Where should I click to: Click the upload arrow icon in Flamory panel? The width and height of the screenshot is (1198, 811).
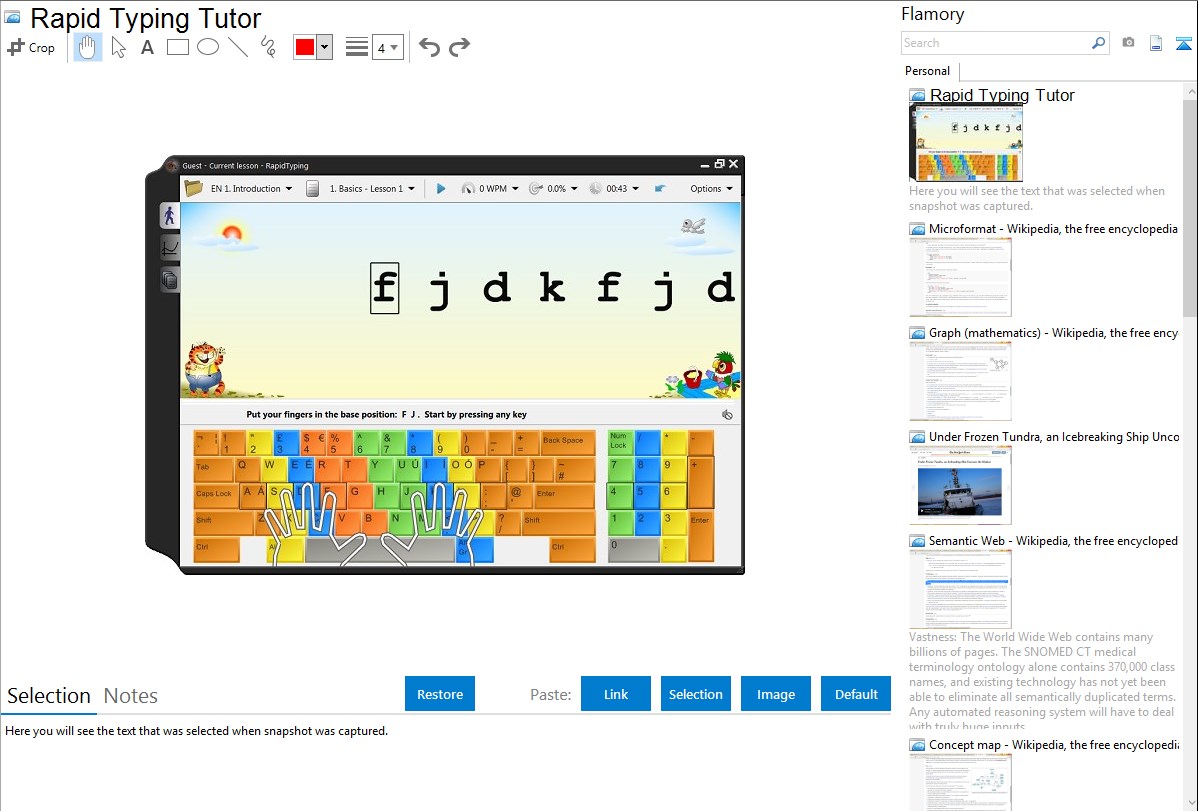coord(1183,43)
